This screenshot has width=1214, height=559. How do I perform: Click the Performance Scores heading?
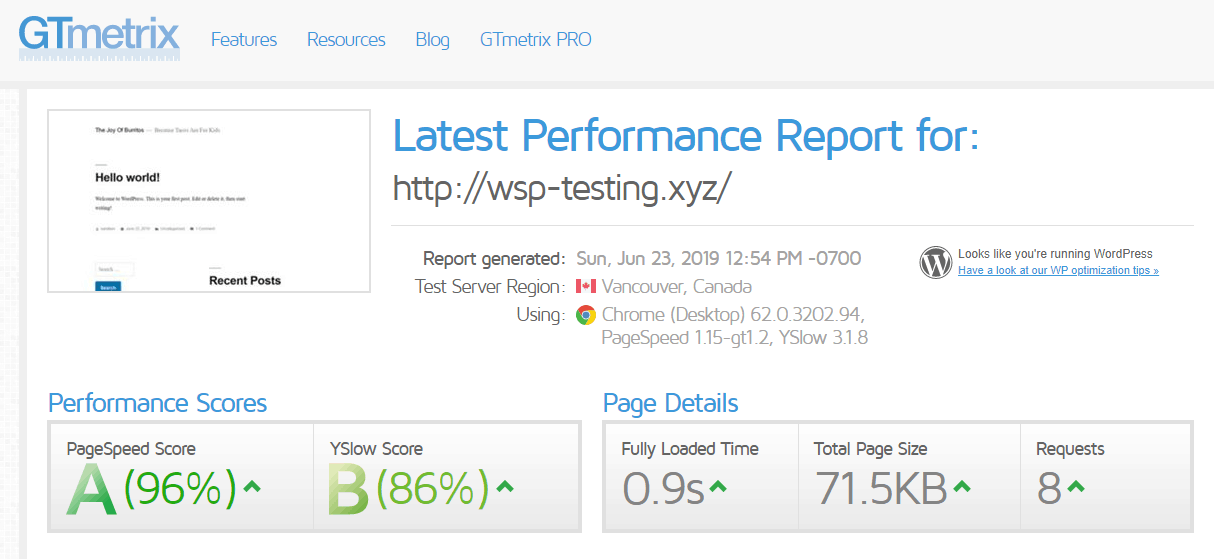point(158,404)
